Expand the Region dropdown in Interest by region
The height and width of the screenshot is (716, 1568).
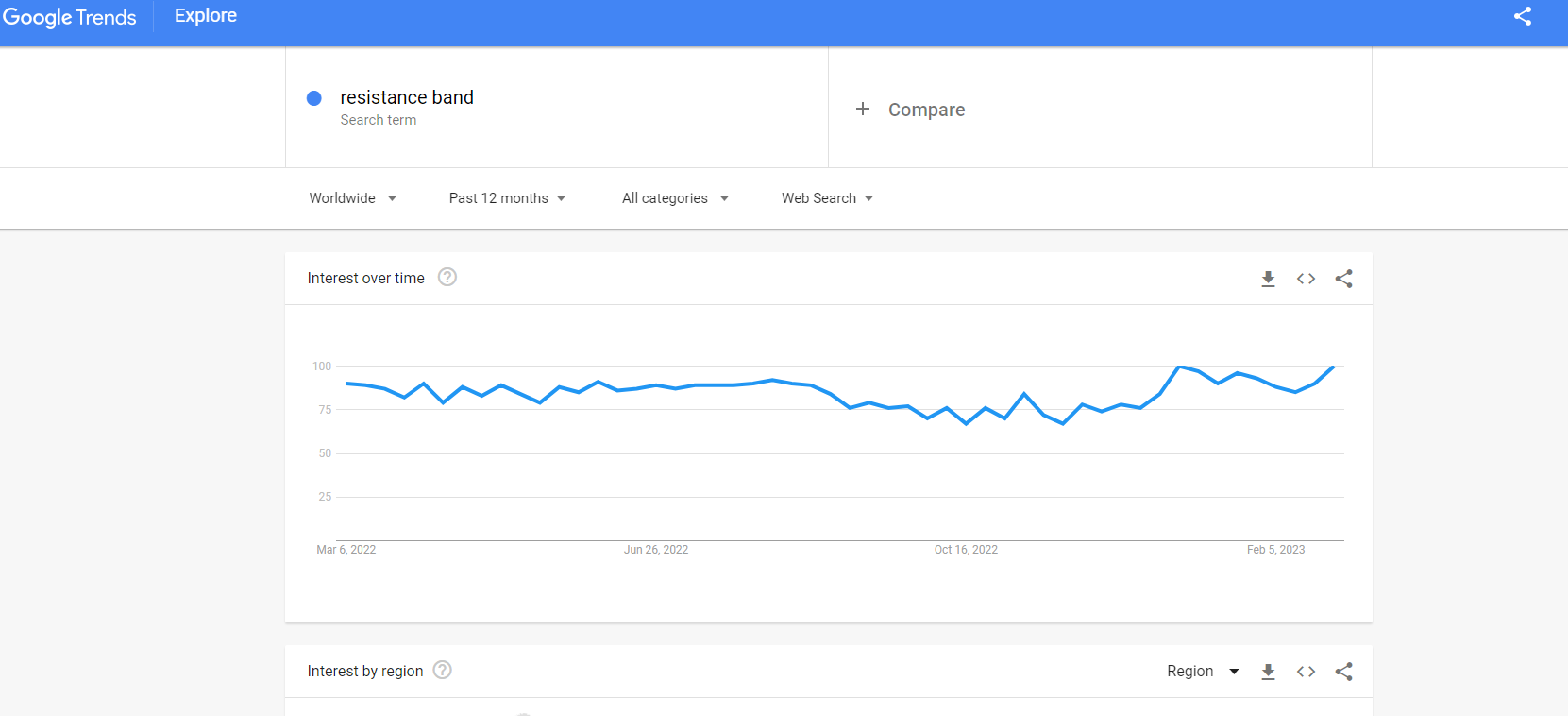[1203, 672]
